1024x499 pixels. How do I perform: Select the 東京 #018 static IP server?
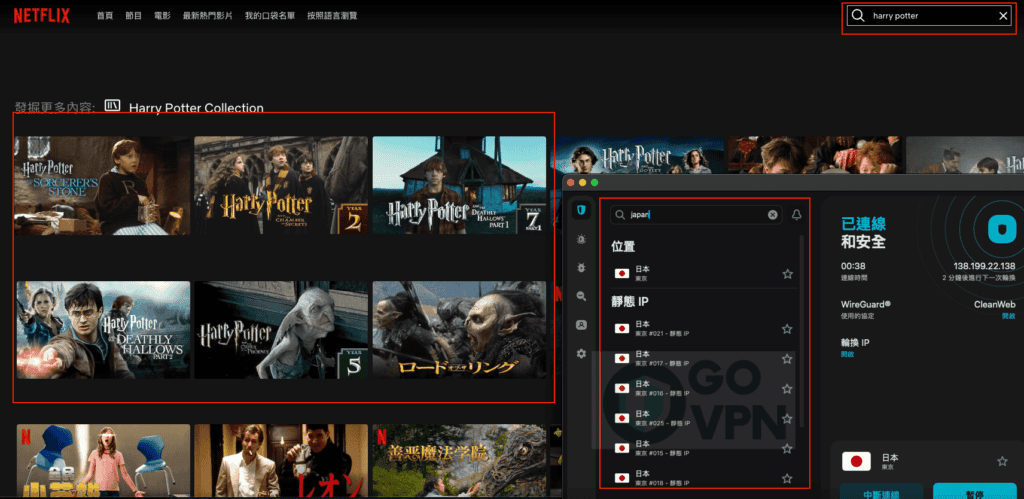coord(704,478)
